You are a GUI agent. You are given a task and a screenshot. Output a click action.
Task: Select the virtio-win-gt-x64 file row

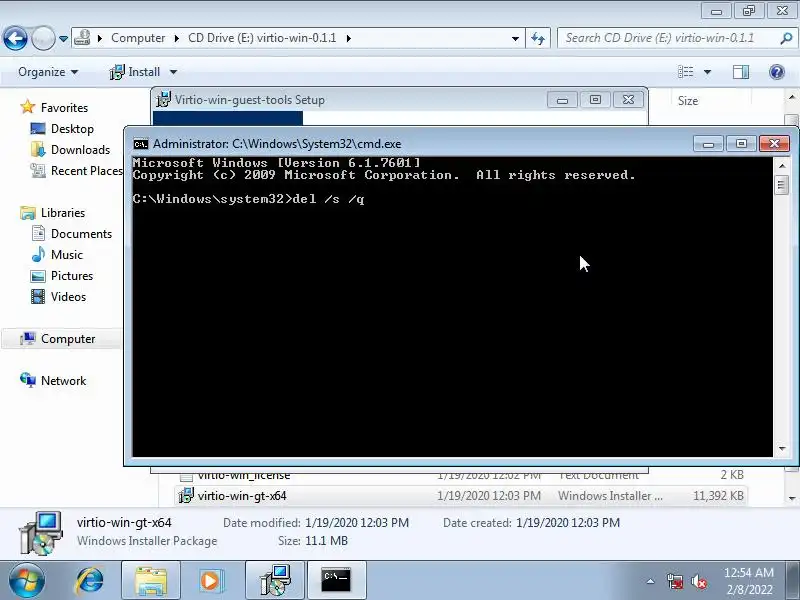[x=461, y=495]
